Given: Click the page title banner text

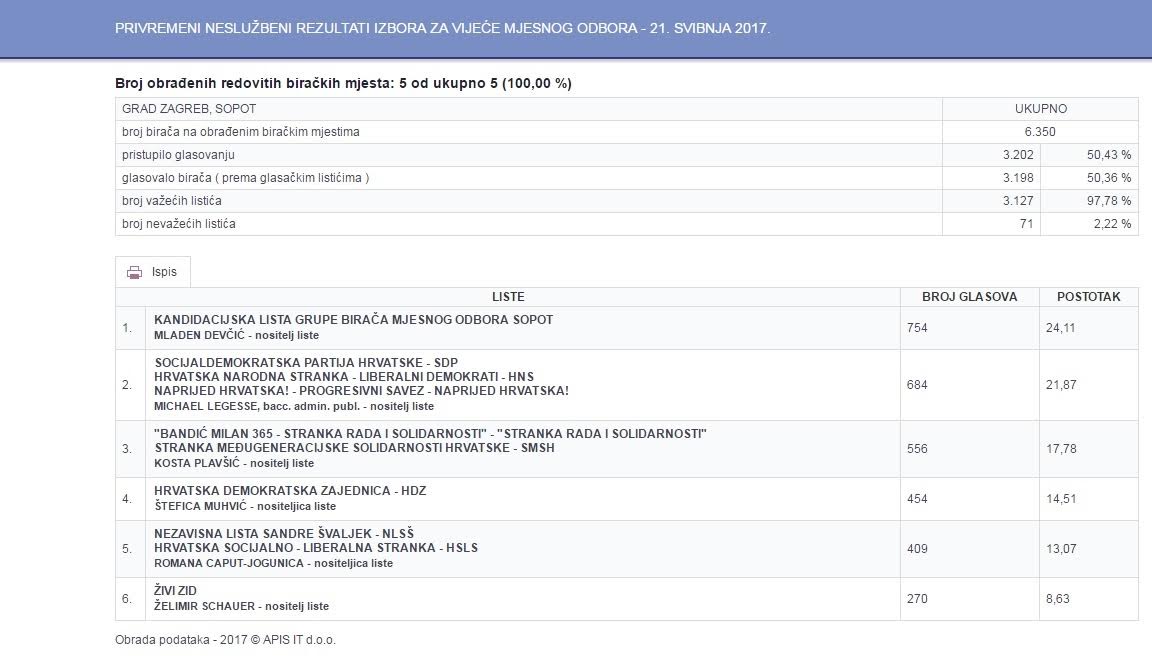Looking at the screenshot, I should [x=442, y=28].
